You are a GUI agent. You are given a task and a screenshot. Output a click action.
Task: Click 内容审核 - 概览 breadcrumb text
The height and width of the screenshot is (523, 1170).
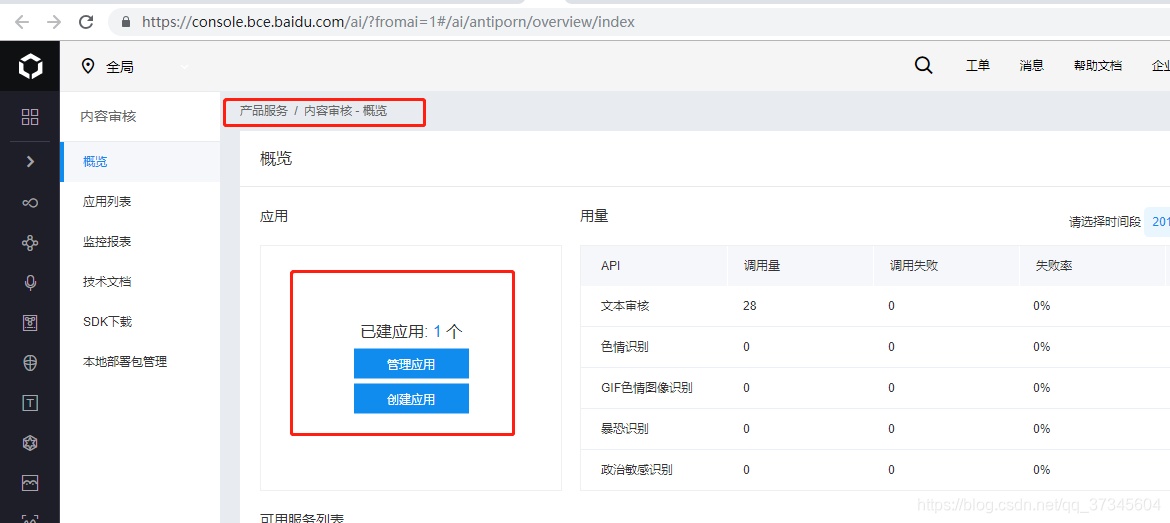[345, 111]
